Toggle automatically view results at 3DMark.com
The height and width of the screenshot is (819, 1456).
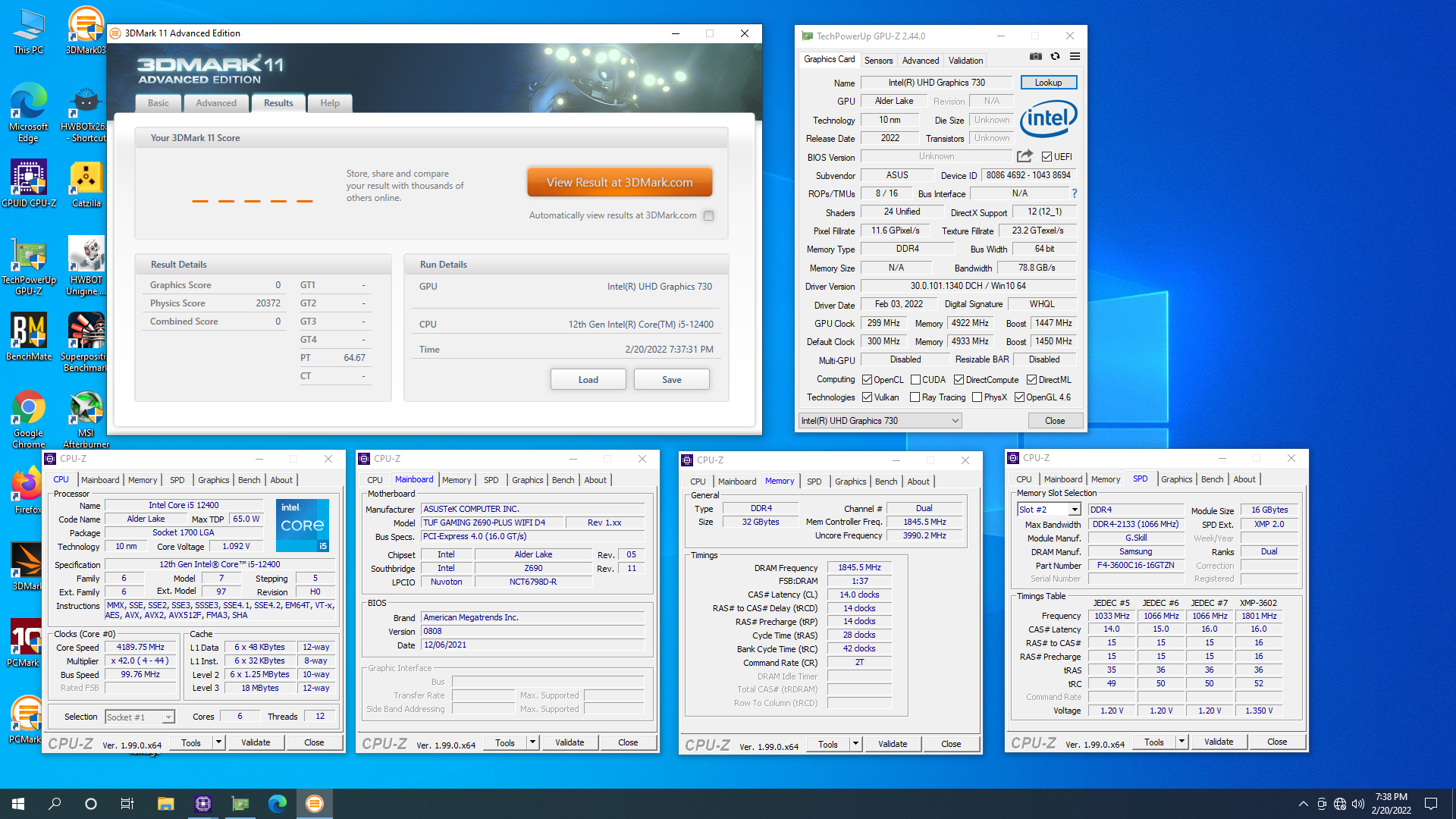[708, 215]
